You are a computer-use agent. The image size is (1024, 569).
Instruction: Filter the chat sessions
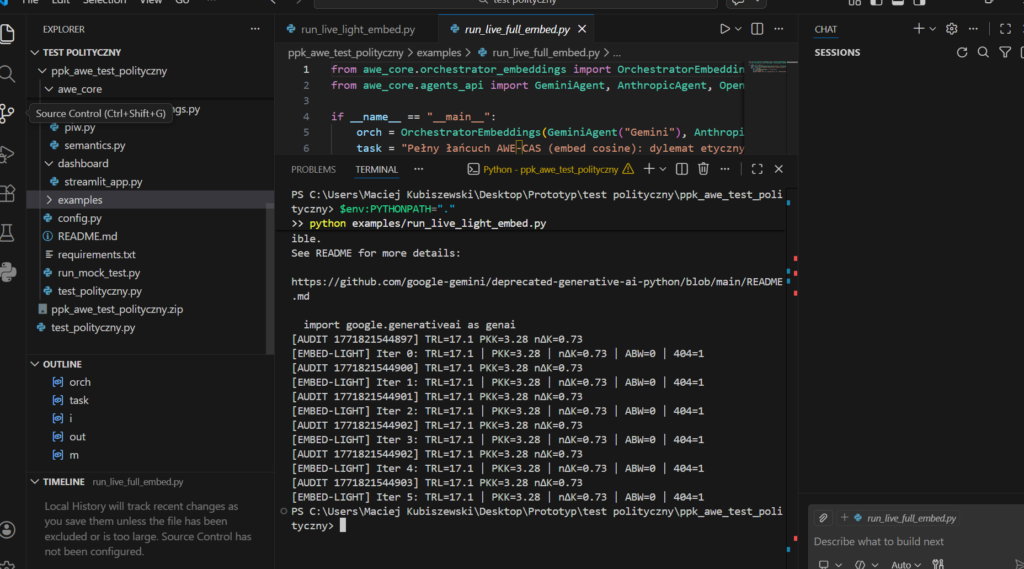pyautogui.click(x=1005, y=52)
